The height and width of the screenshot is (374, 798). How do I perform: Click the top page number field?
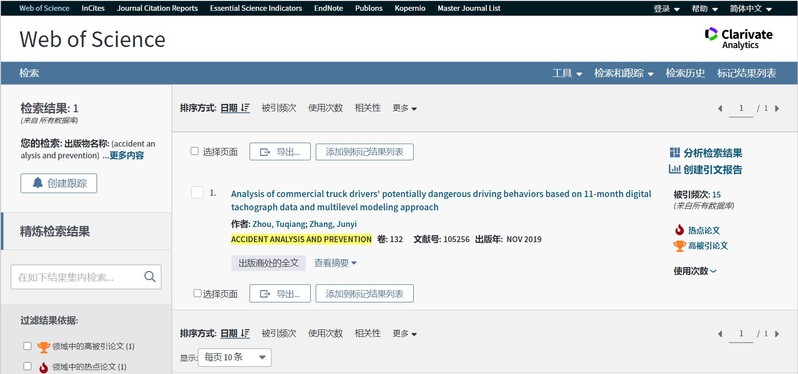click(741, 109)
